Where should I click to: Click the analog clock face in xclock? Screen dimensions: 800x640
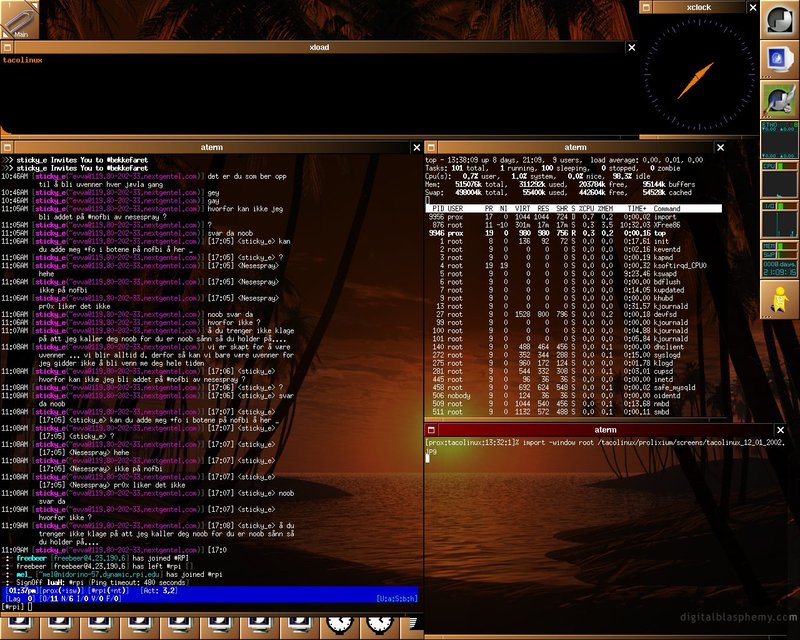tap(698, 75)
